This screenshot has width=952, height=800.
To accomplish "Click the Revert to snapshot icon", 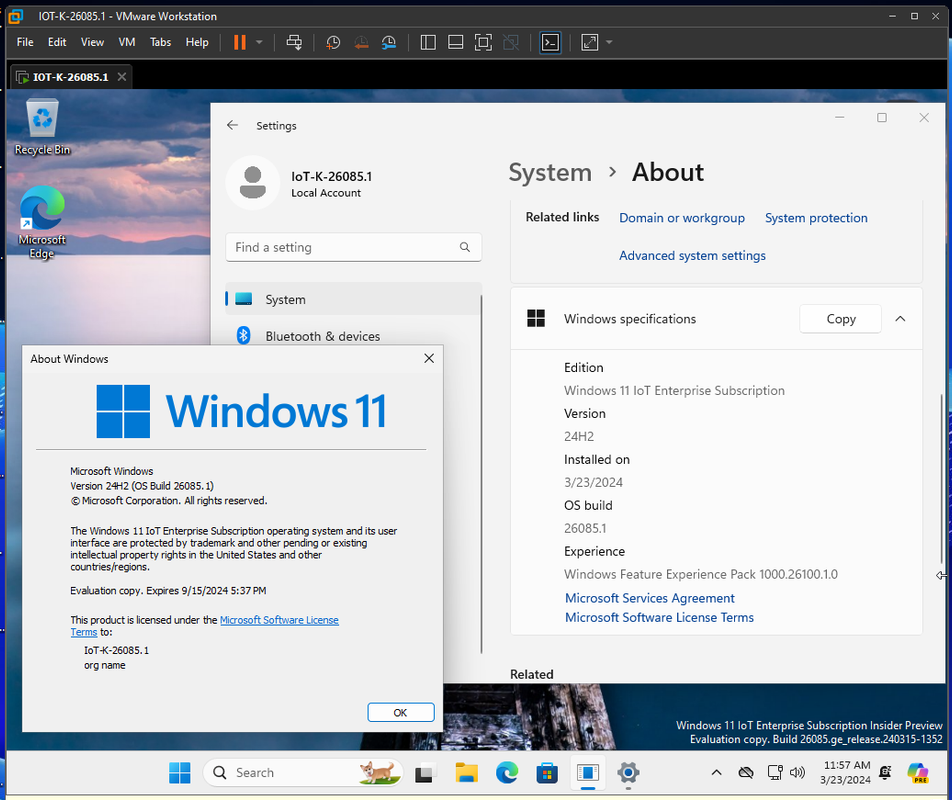I will coord(361,42).
